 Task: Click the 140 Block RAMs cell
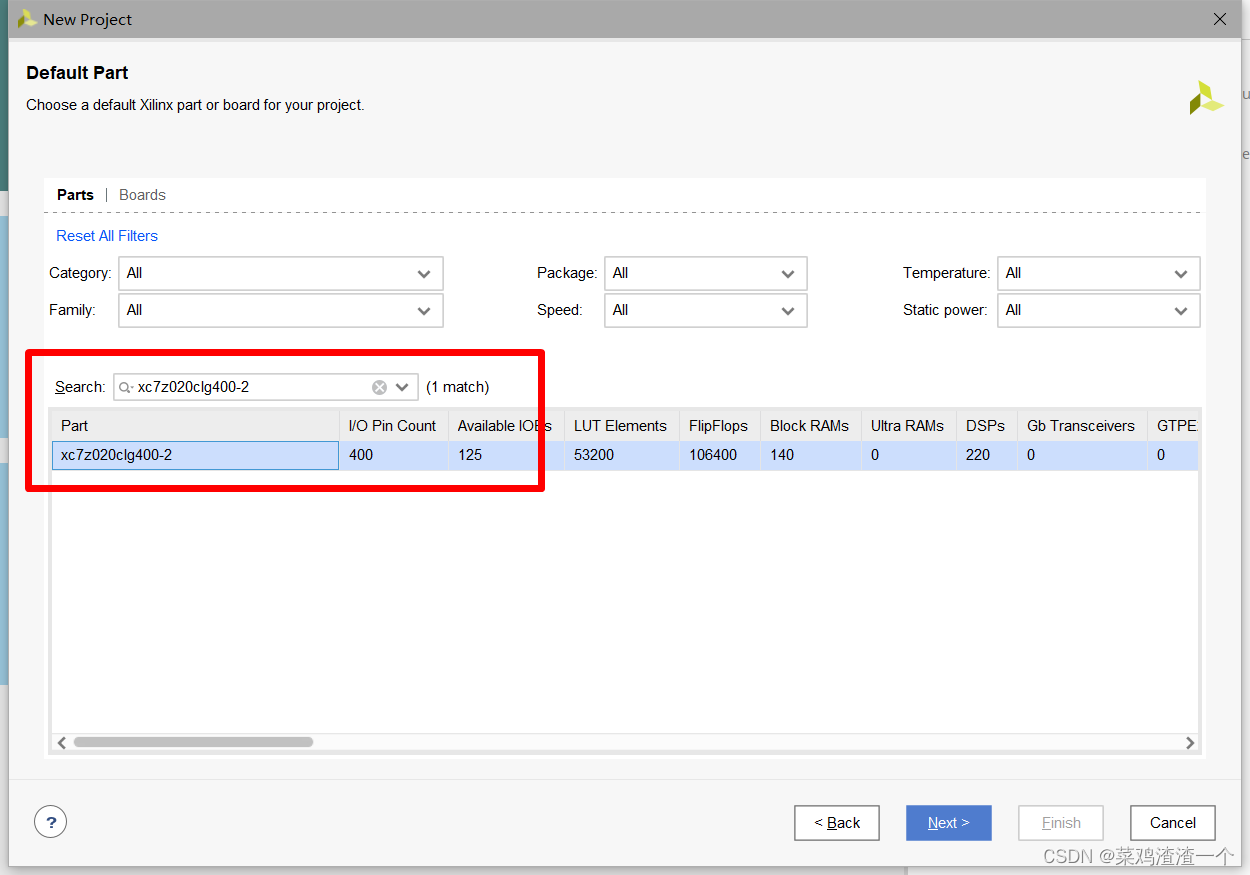[x=810, y=455]
